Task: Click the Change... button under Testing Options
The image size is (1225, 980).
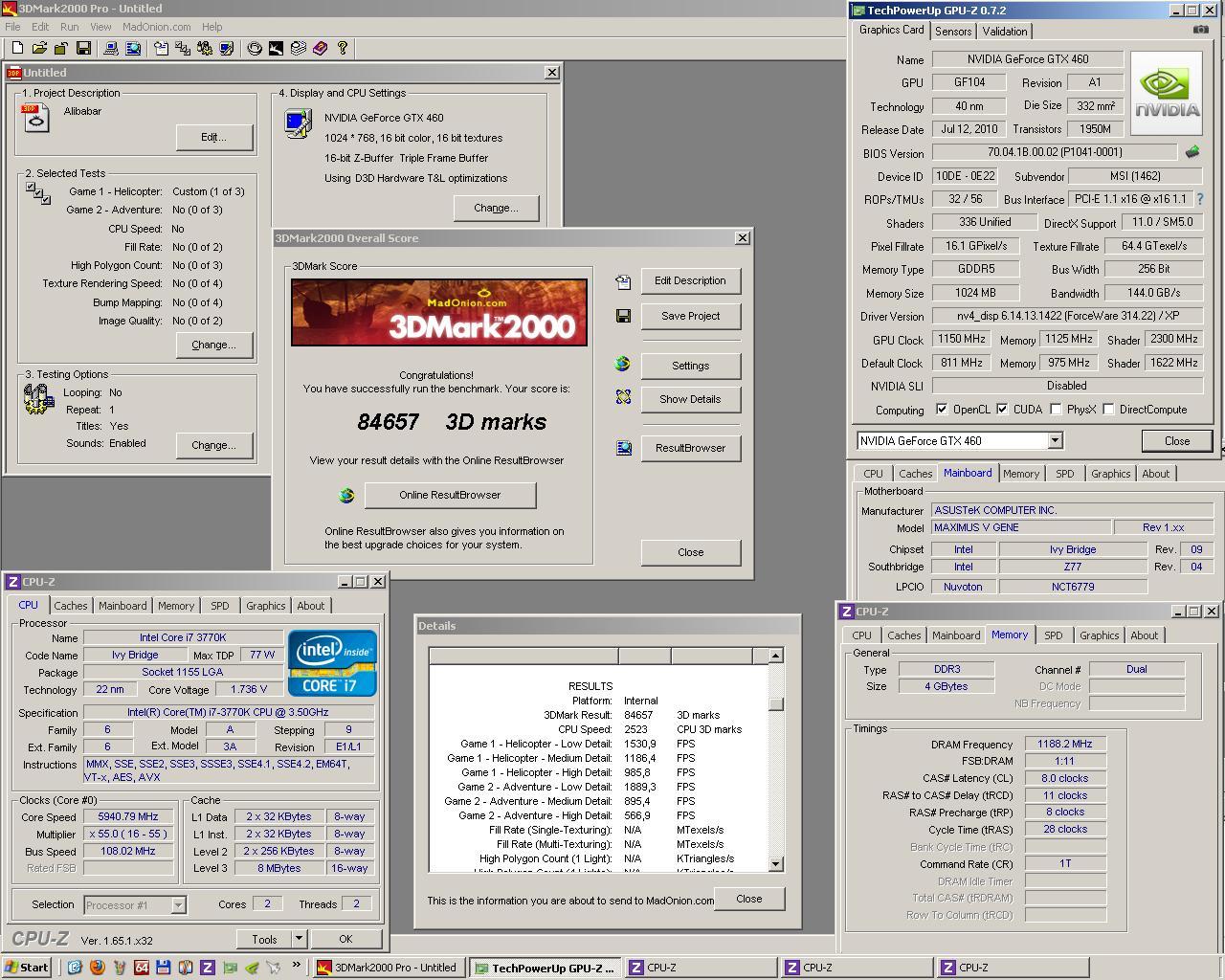Action: coord(213,445)
